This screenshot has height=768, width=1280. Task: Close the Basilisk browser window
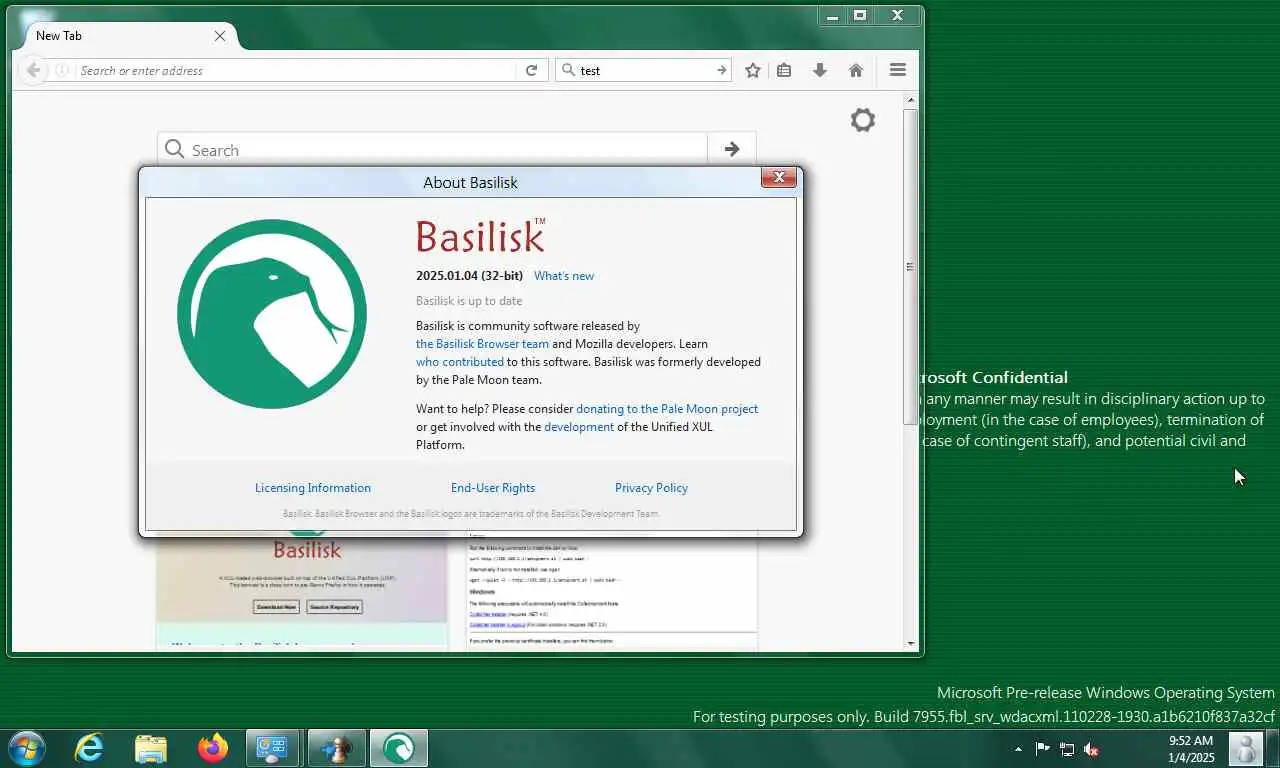[x=898, y=15]
